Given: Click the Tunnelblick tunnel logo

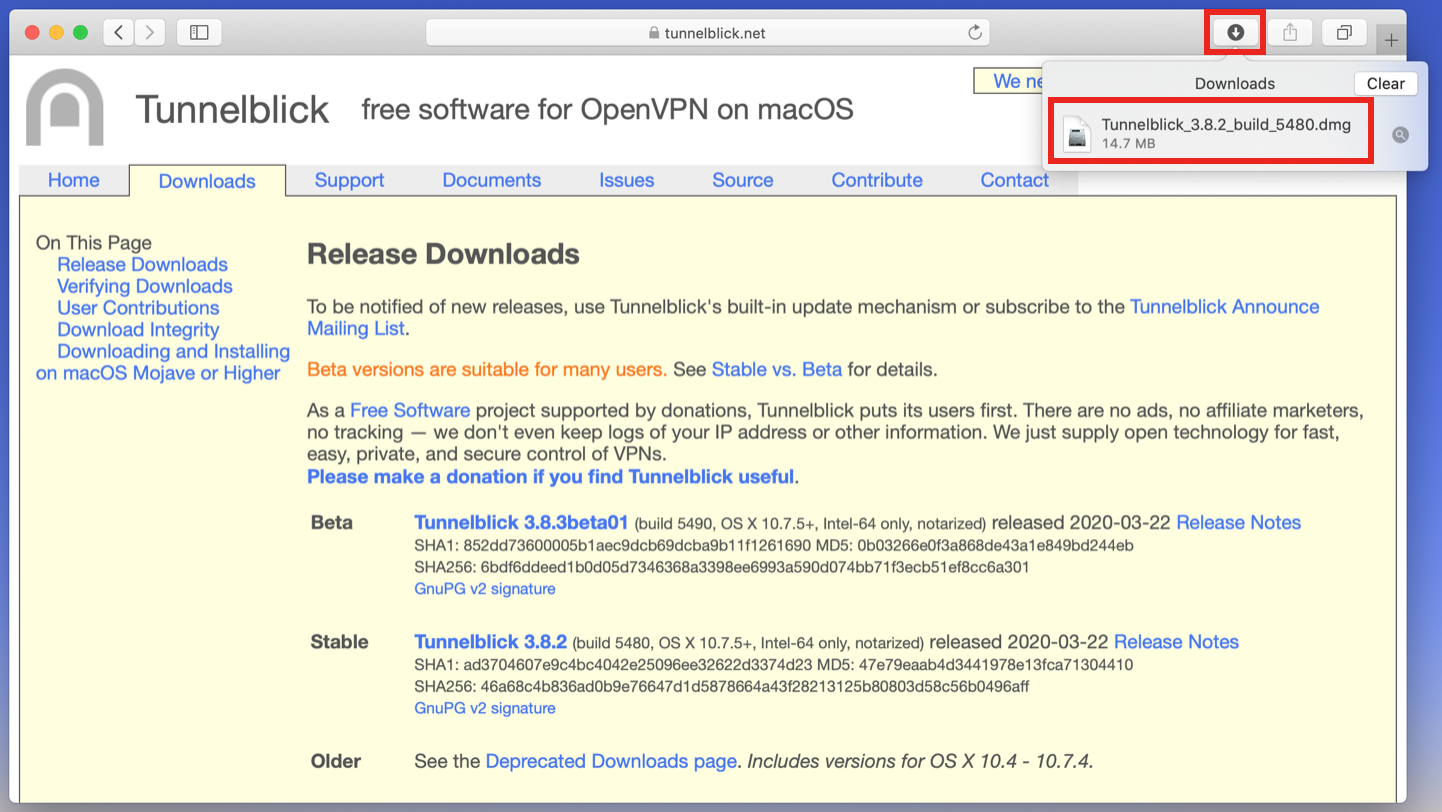Looking at the screenshot, I should pos(64,107).
